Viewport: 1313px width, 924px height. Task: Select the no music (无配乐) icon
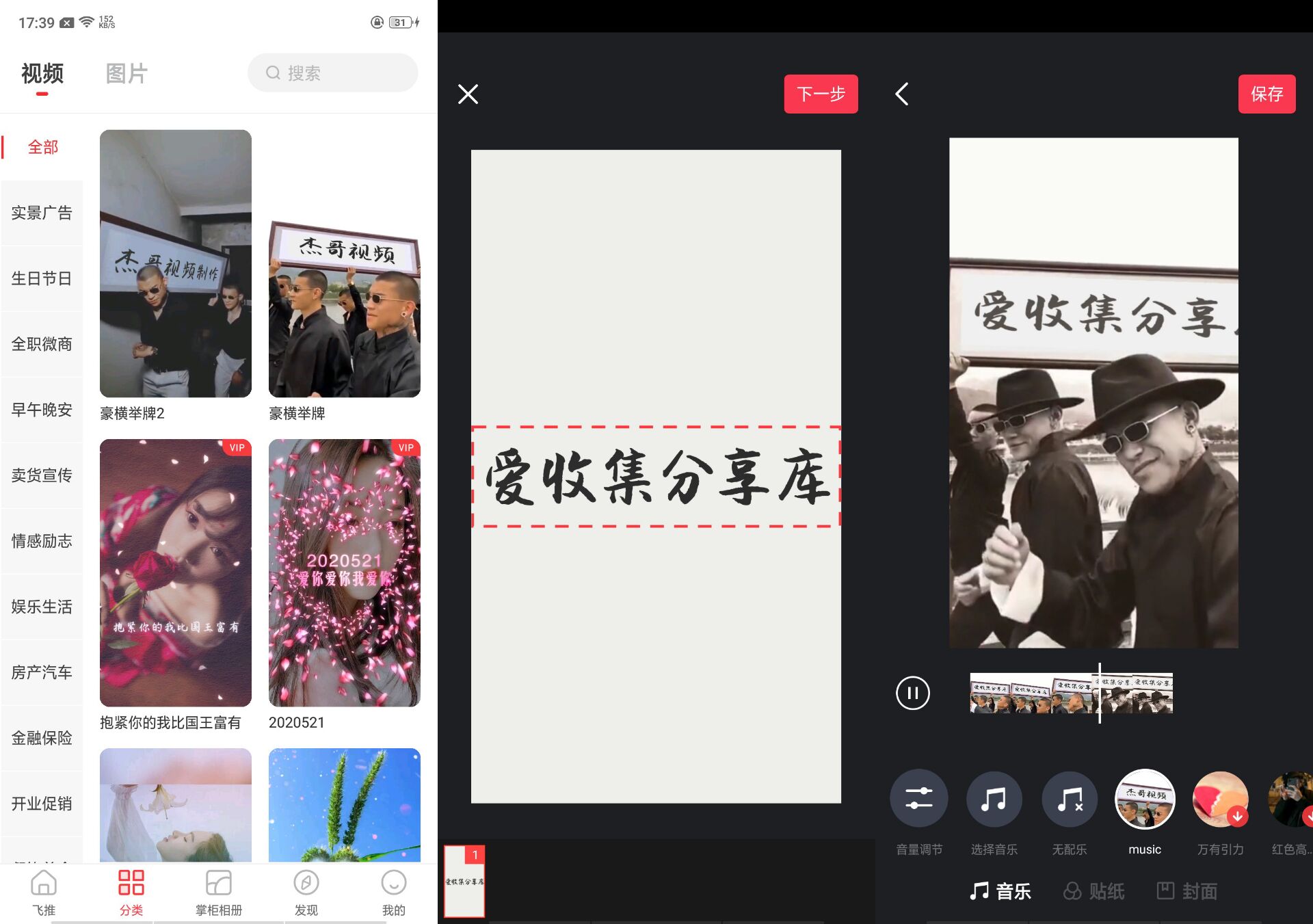1069,799
